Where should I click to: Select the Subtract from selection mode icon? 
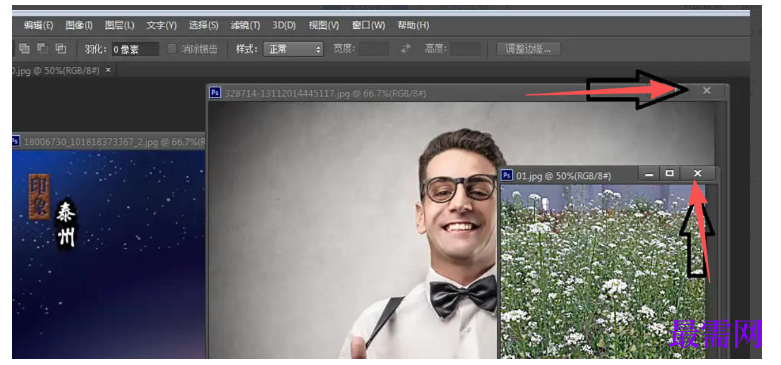click(42, 48)
